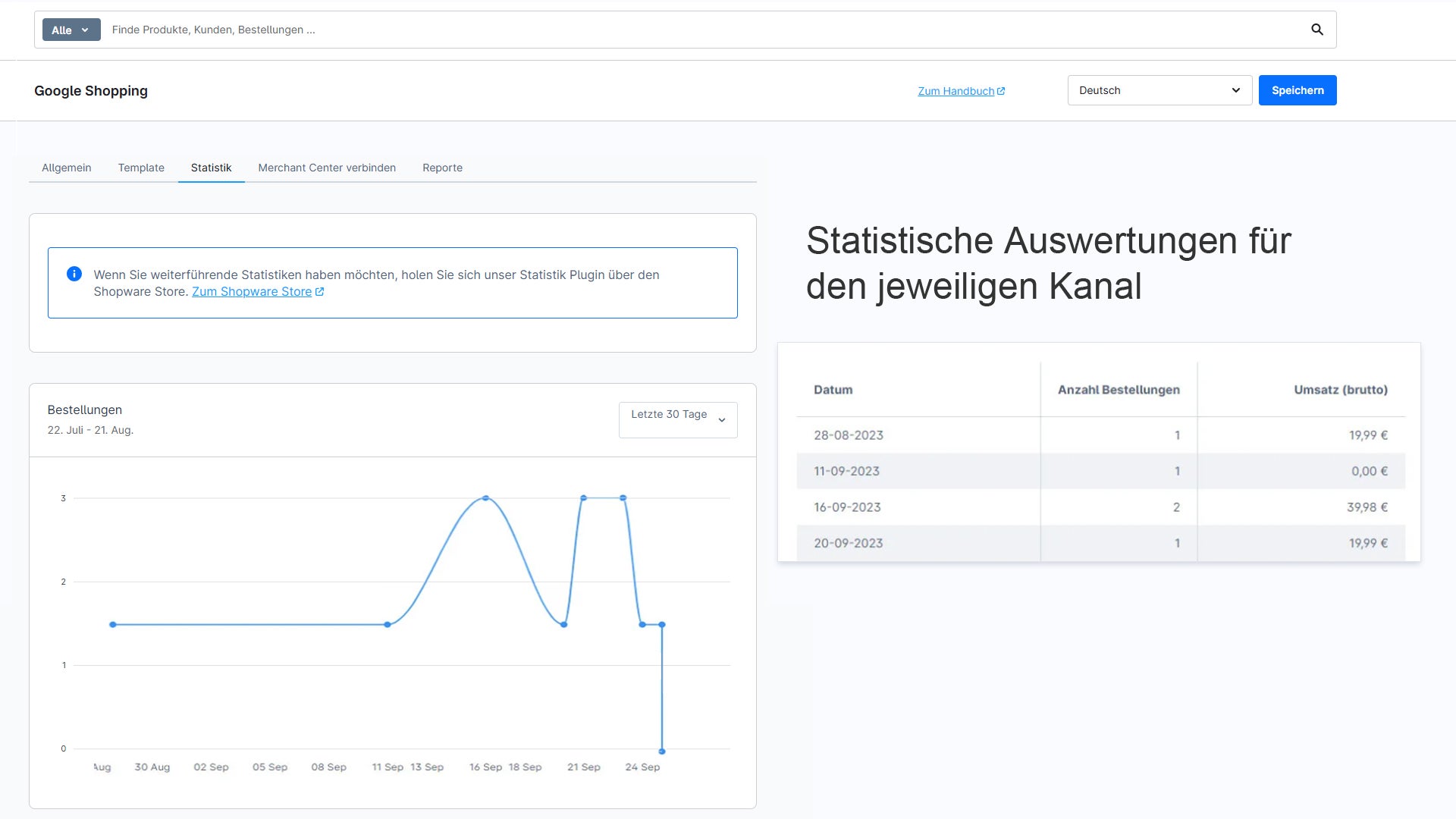Click the blue info icon in notice

point(74,274)
